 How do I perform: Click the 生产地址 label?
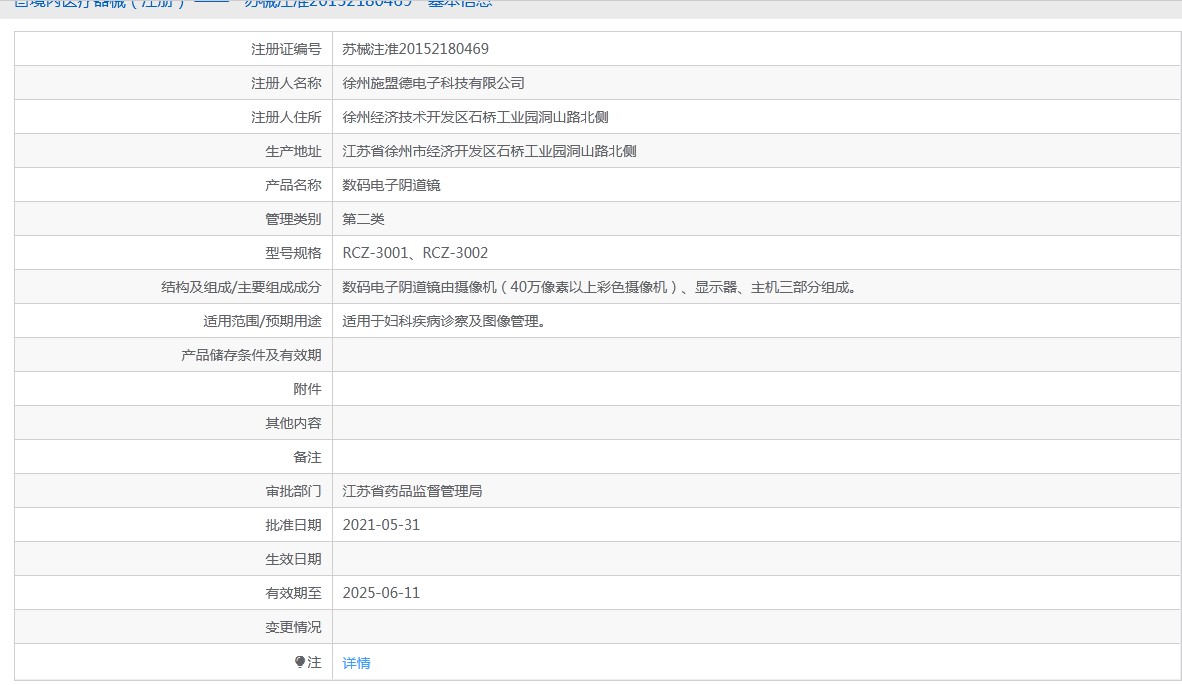[x=293, y=151]
